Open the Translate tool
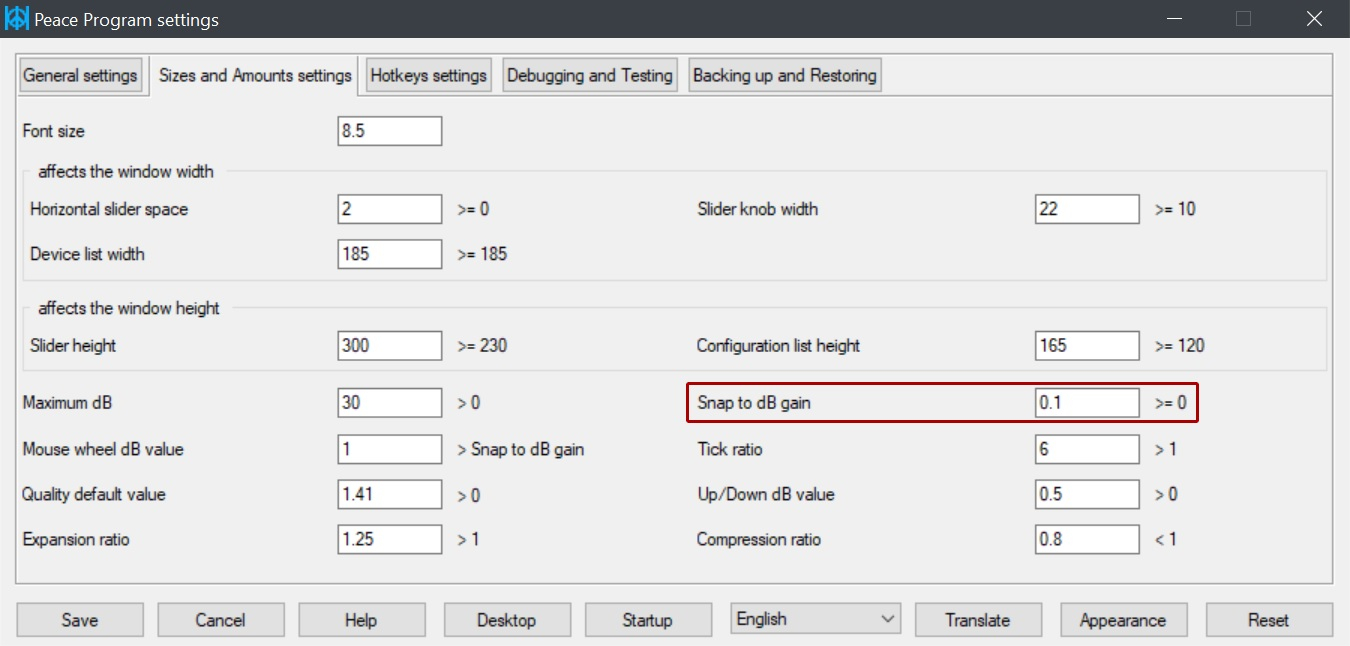Image resolution: width=1350 pixels, height=646 pixels. pos(978,619)
